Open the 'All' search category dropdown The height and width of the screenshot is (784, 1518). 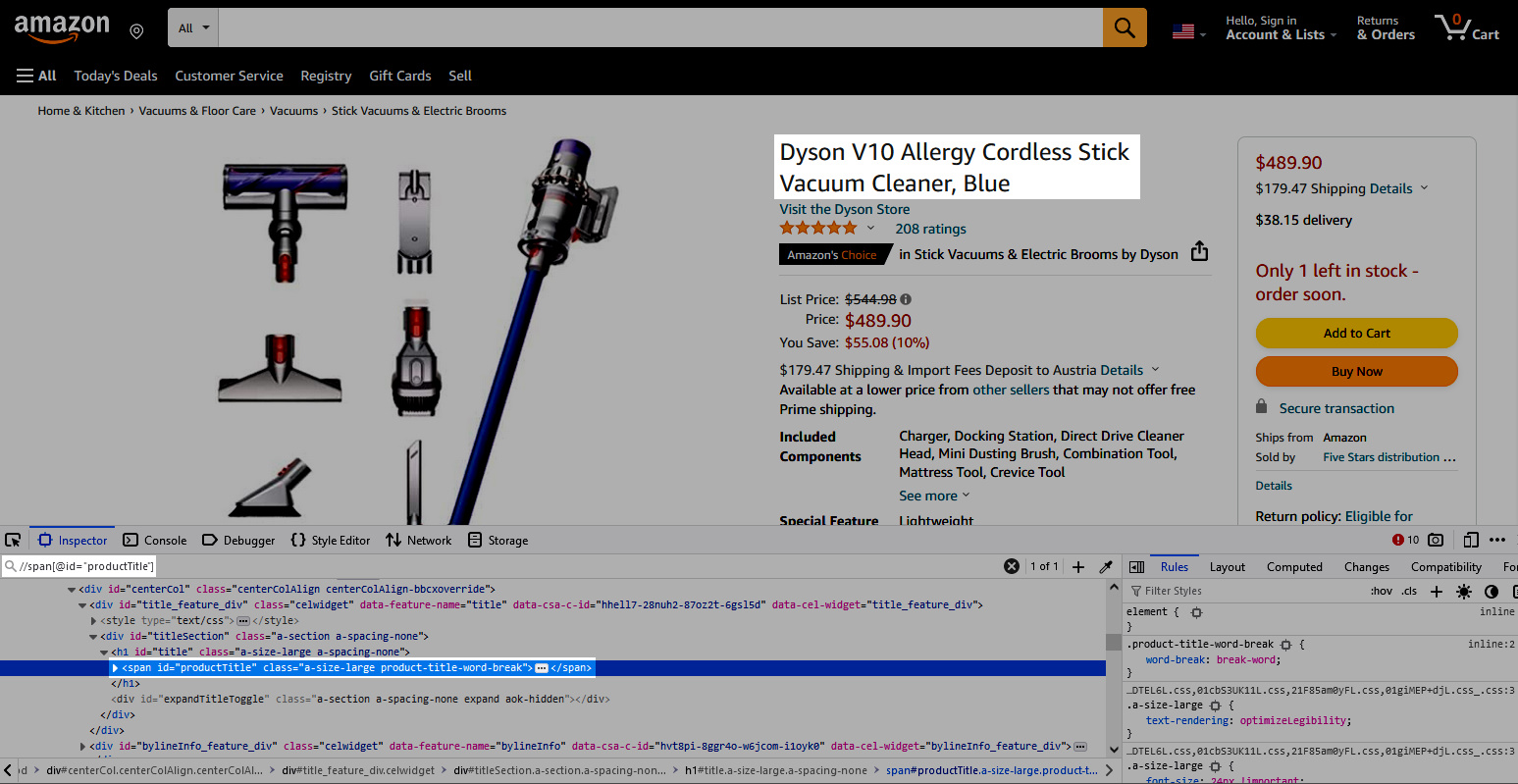tap(193, 27)
